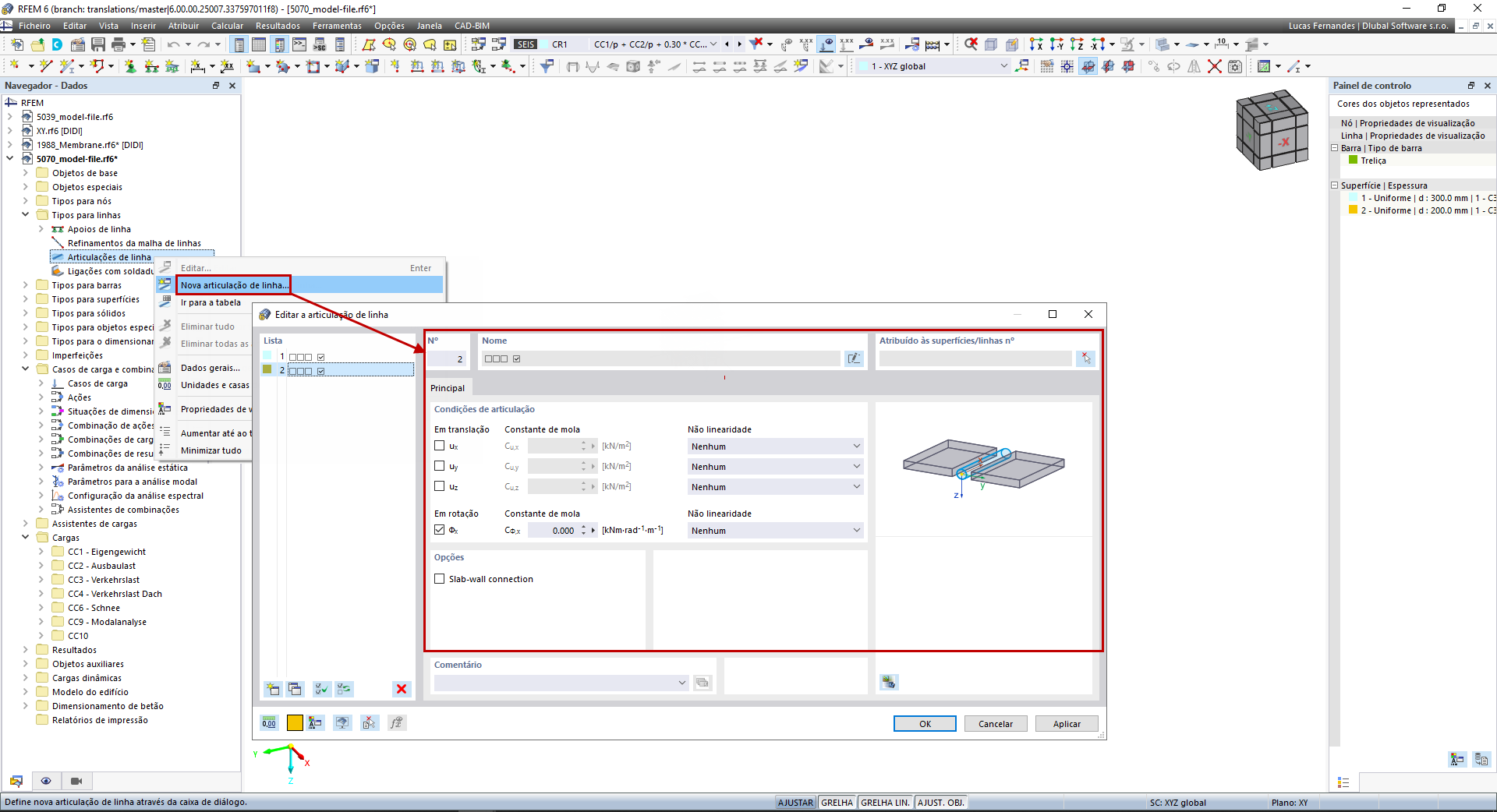
Task: Click the view -Y axis icon
Action: click(x=1056, y=44)
